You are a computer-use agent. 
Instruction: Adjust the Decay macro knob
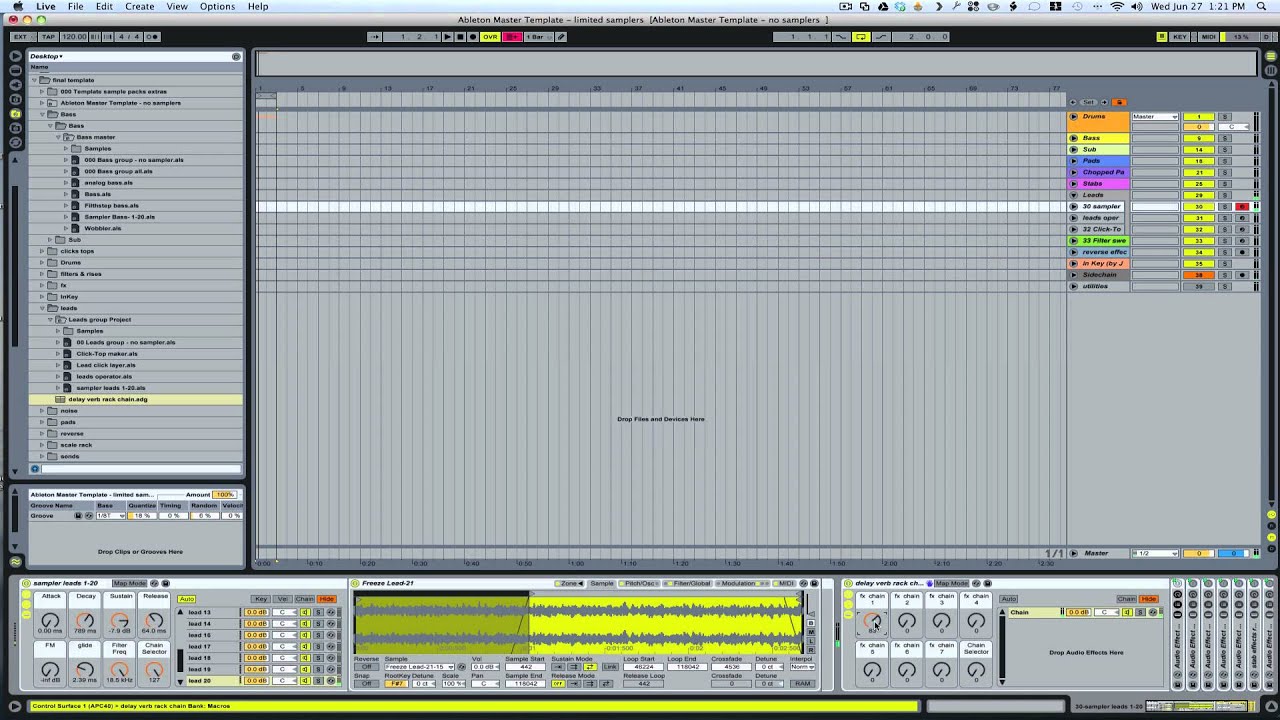point(85,620)
